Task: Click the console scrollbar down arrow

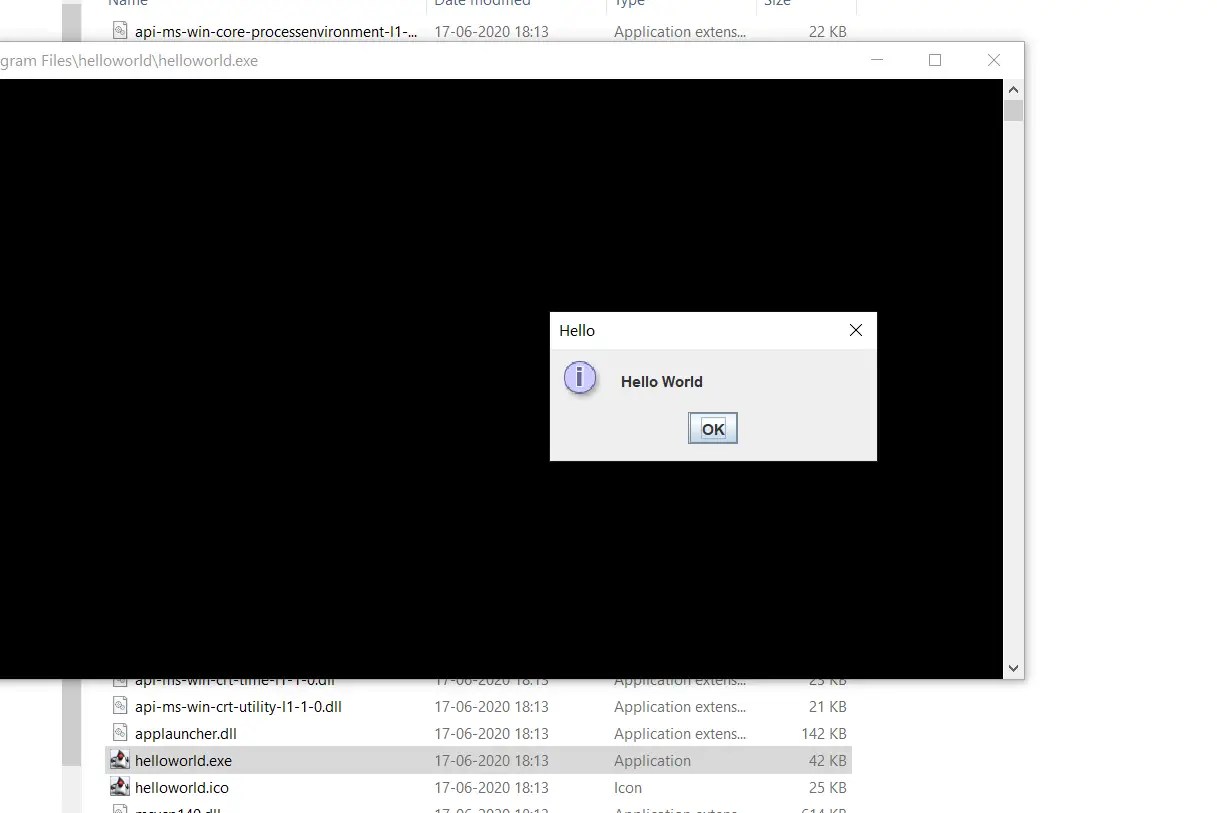Action: tap(1013, 668)
